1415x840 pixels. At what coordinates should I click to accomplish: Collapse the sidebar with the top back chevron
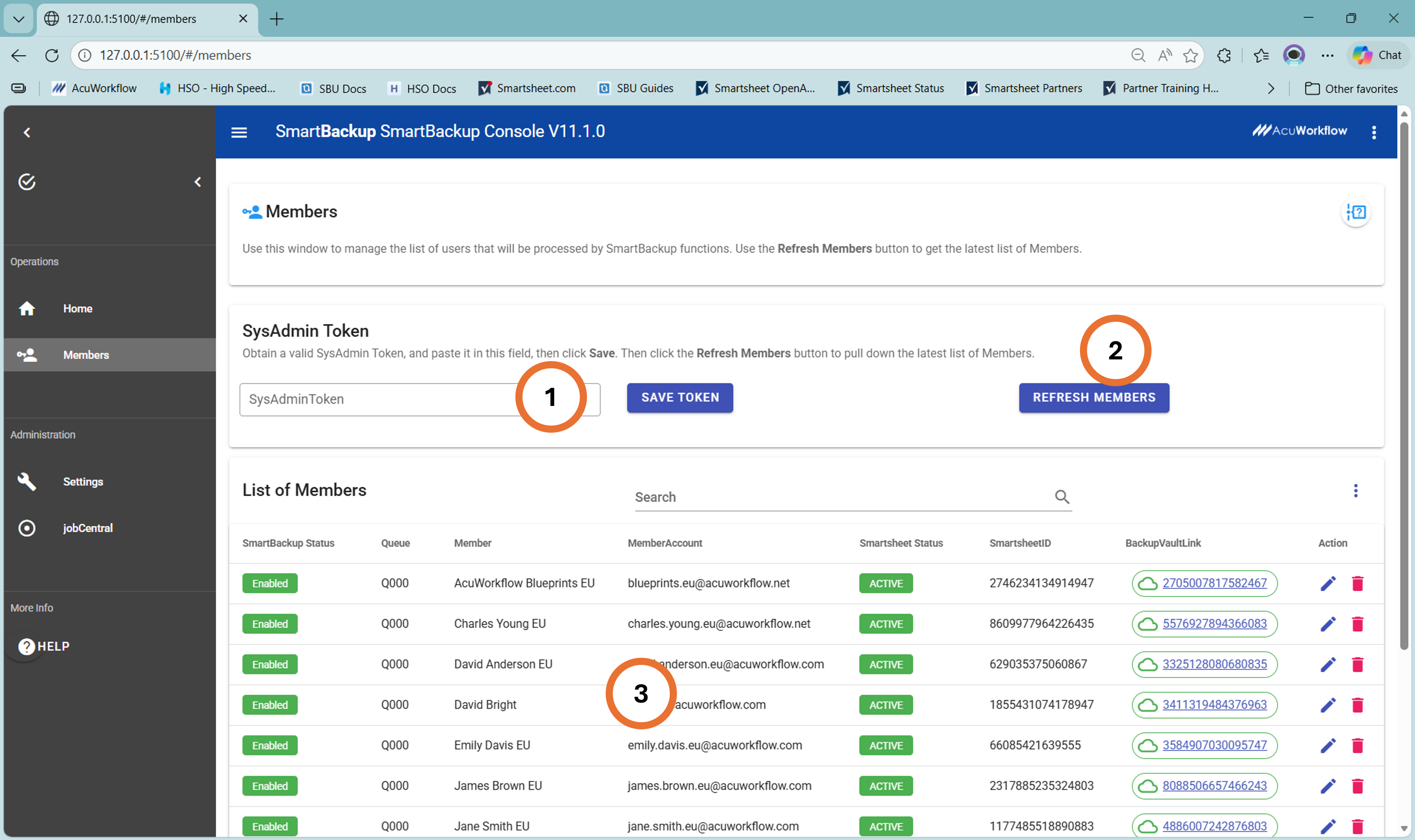click(26, 132)
